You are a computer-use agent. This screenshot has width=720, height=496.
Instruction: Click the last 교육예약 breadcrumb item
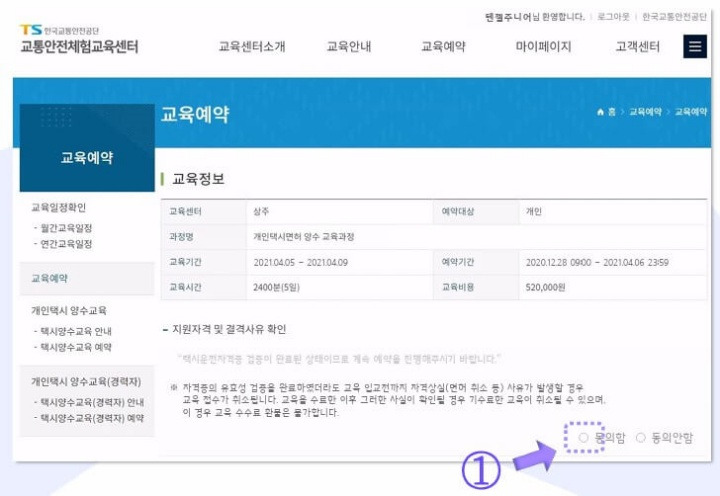691,112
